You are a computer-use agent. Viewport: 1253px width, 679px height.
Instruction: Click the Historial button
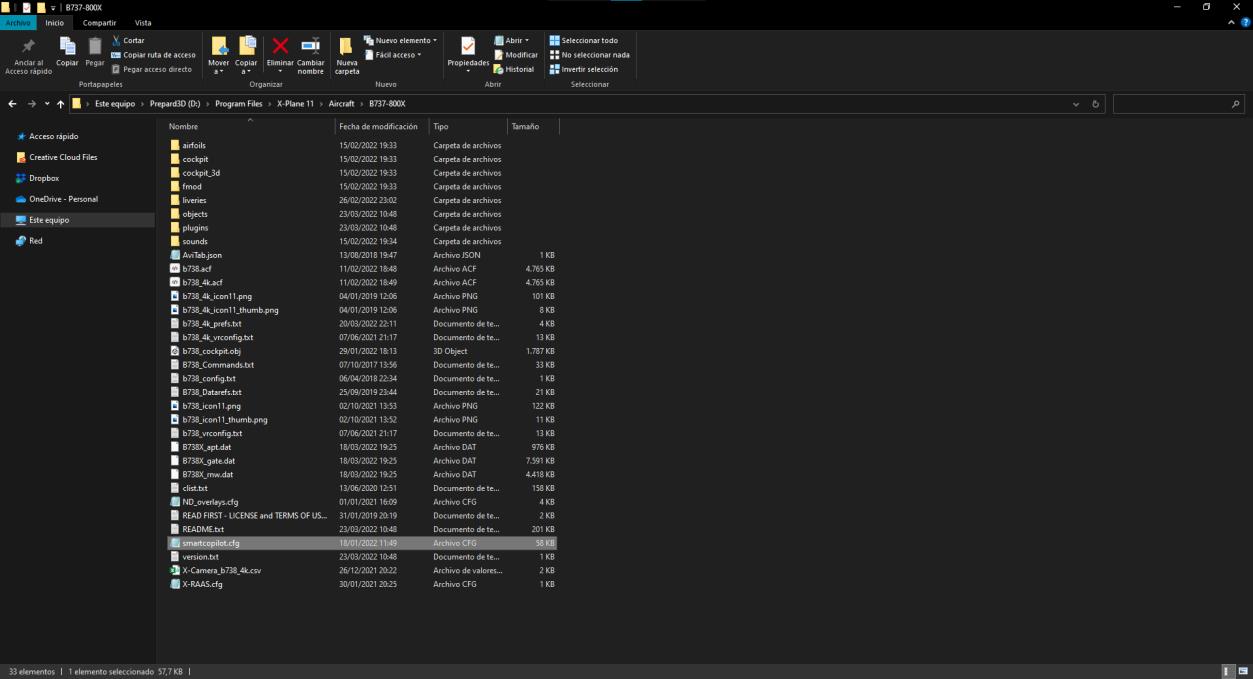click(514, 68)
